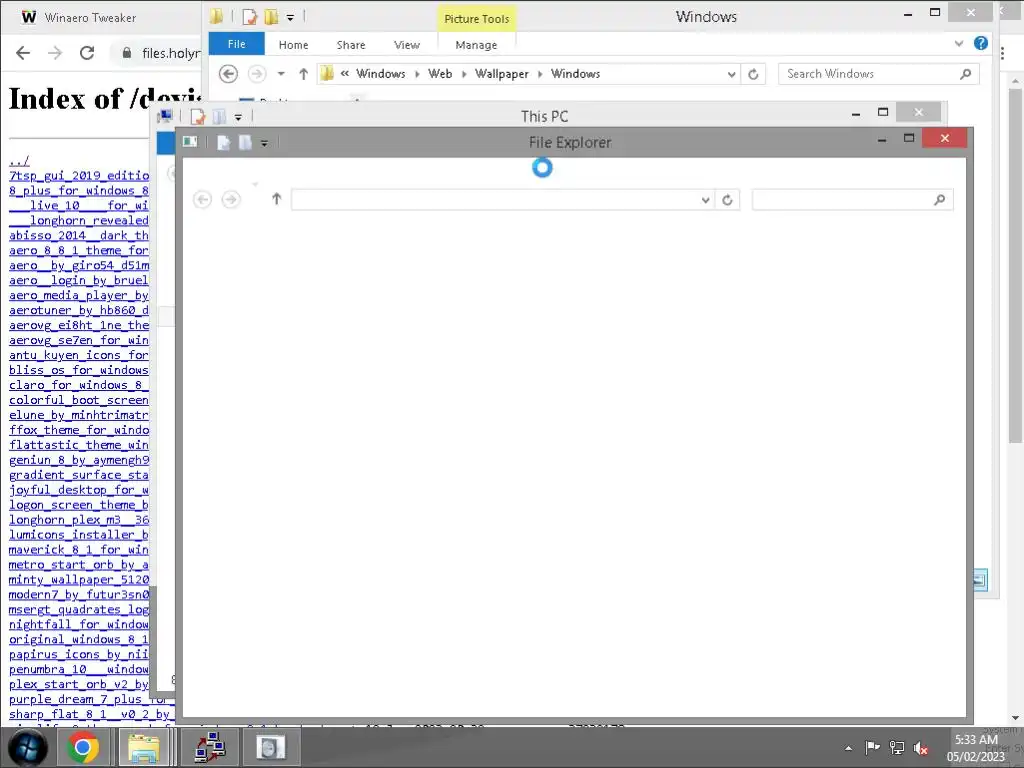The image size is (1024, 768).
Task: Open File Explorer taskbar icon
Action: pyautogui.click(x=143, y=747)
